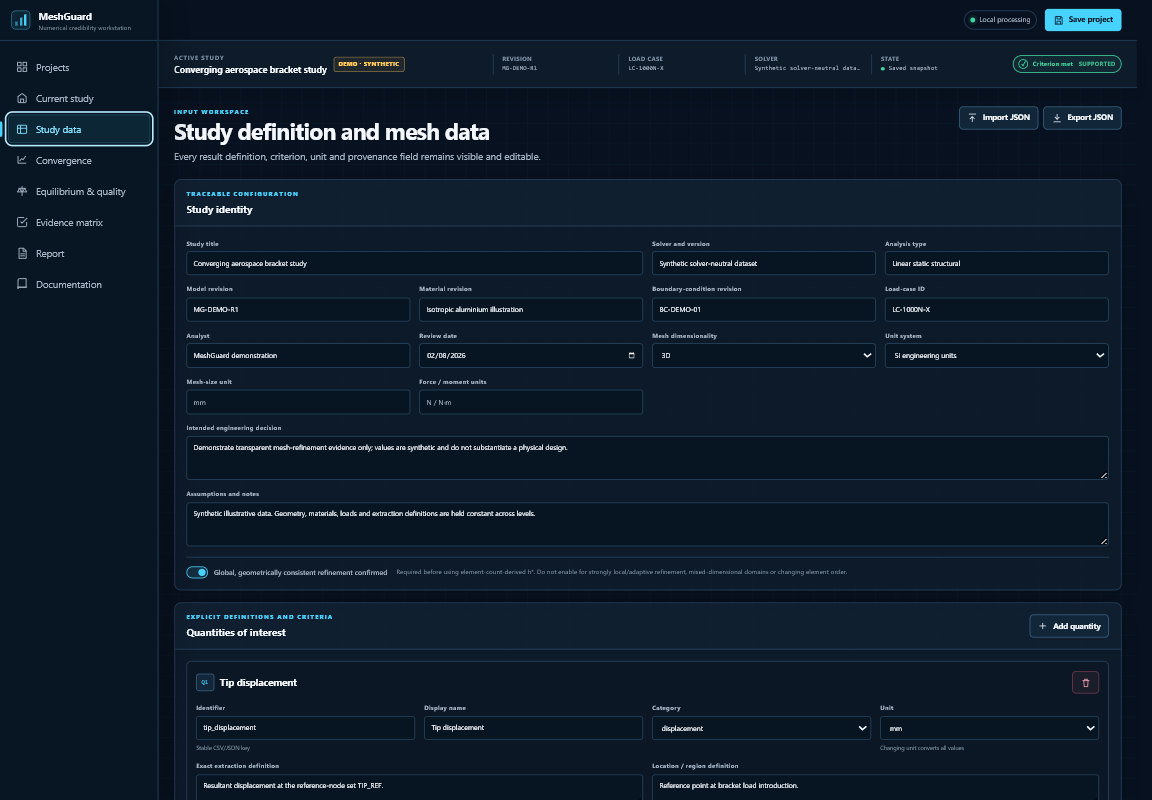Open the Category dropdown showing displacement
The image size is (1152, 800).
761,728
